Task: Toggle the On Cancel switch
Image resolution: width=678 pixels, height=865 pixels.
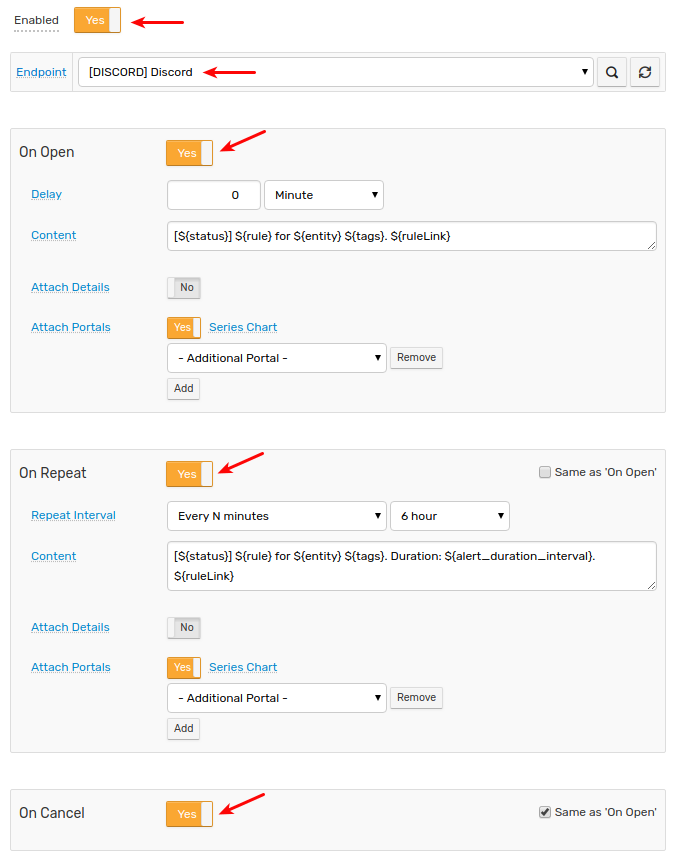Action: 189,814
